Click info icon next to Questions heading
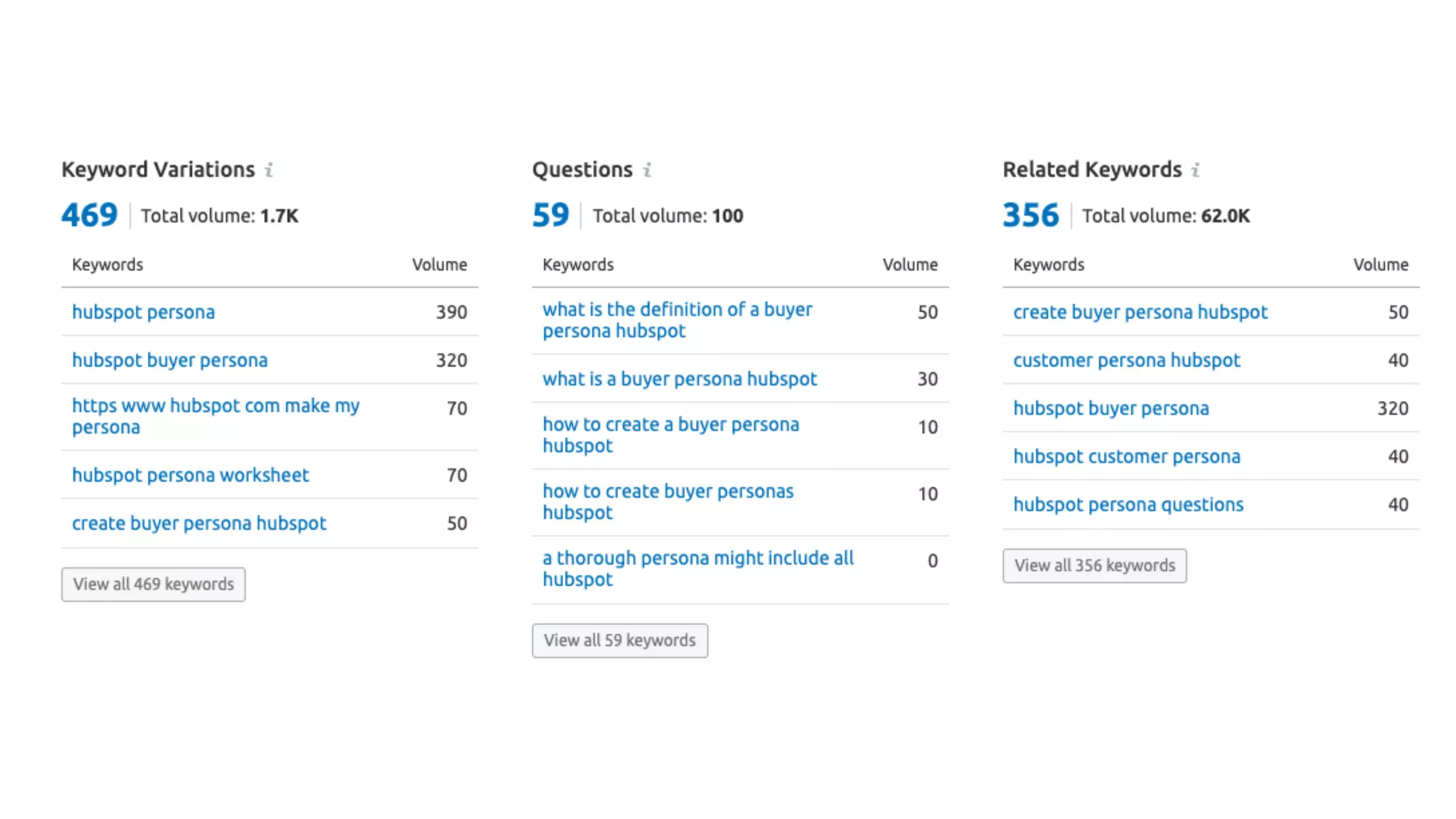Viewport: 1456px width, 819px height. pyautogui.click(x=647, y=170)
